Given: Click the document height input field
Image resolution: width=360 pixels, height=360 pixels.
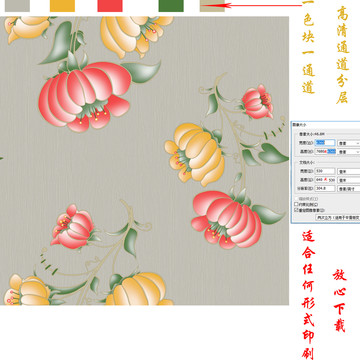Looking at the screenshot, I should (325, 180).
